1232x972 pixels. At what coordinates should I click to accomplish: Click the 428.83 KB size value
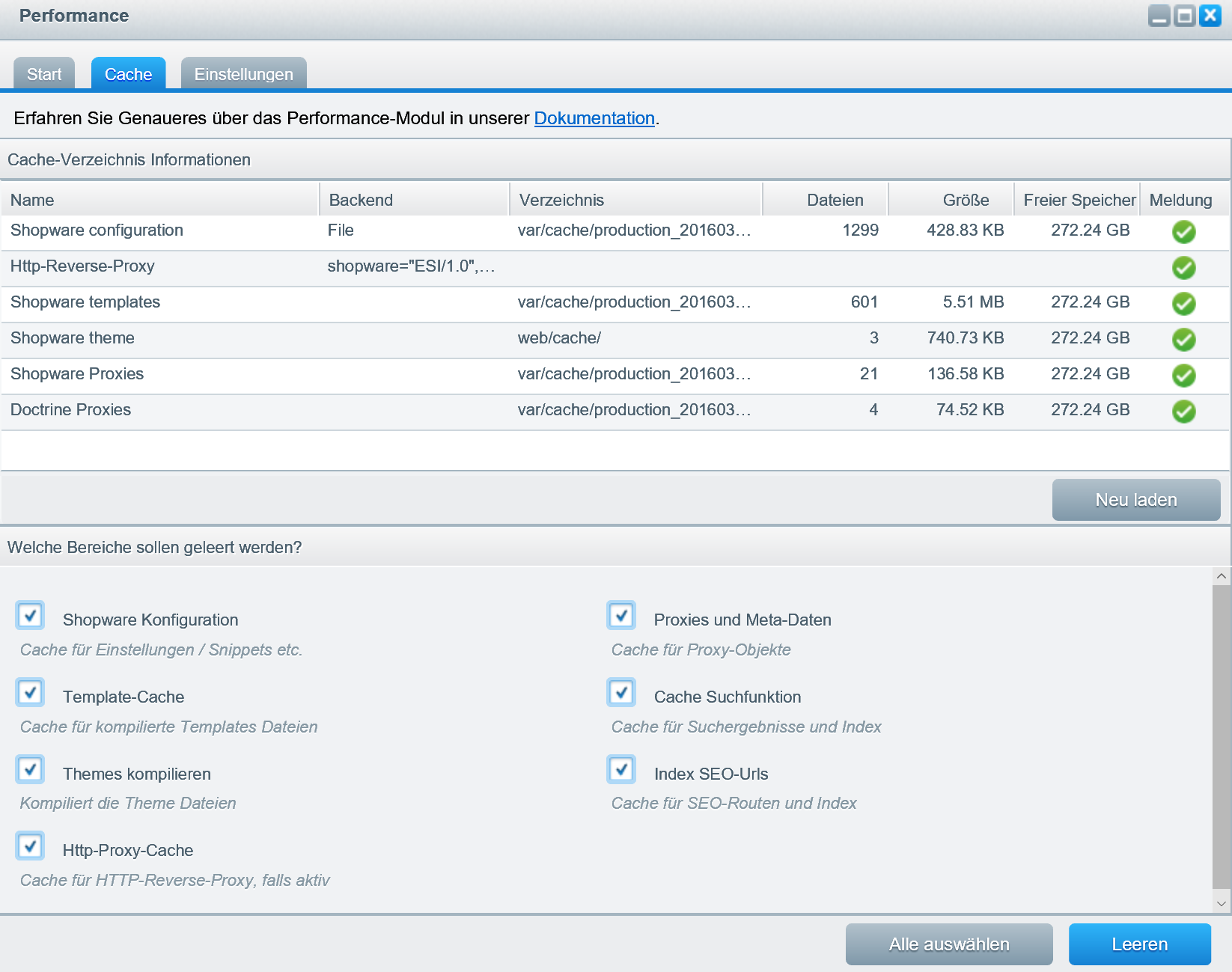966,230
